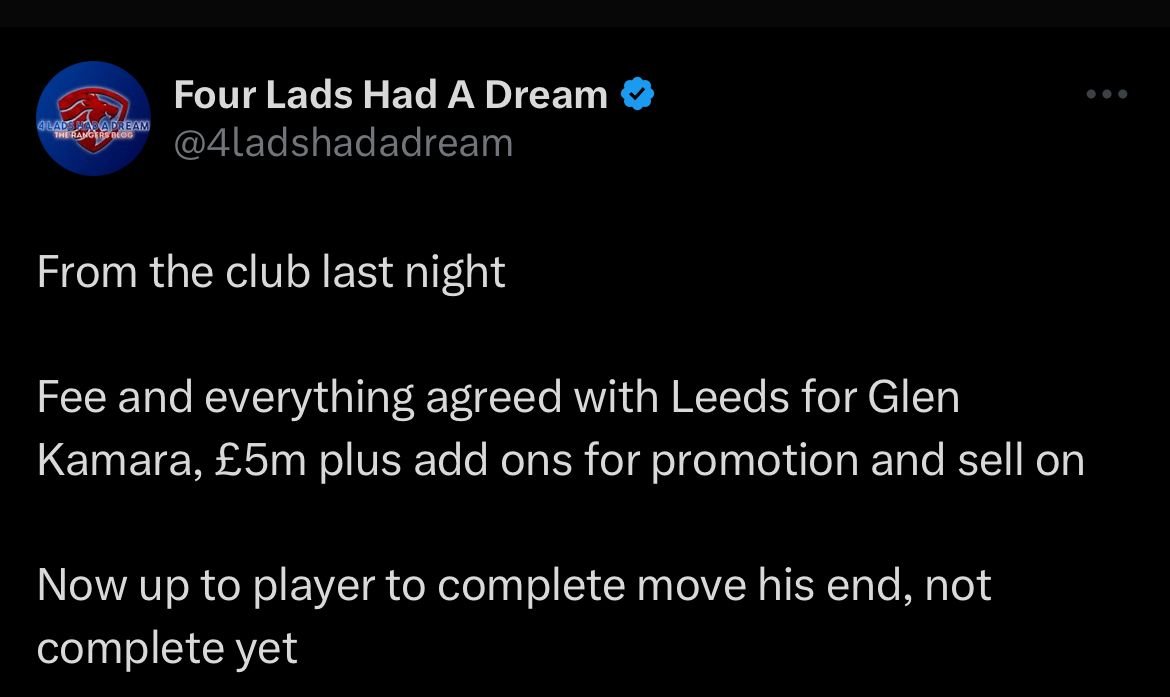Click the 'his end, not' phrase
Image resolution: width=1170 pixels, height=697 pixels.
[x=874, y=585]
